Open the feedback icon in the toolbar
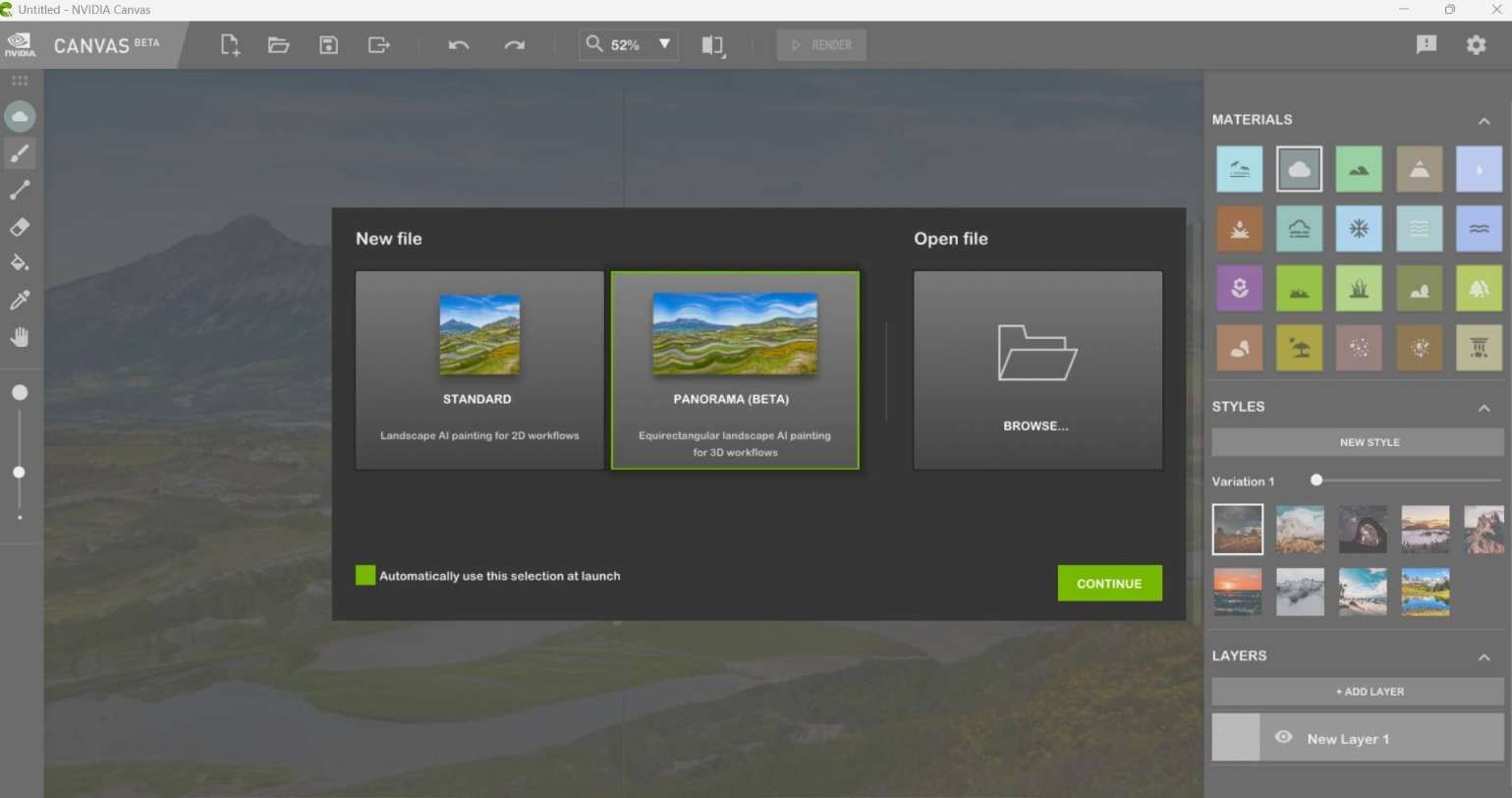The width and height of the screenshot is (1512, 798). (x=1427, y=44)
